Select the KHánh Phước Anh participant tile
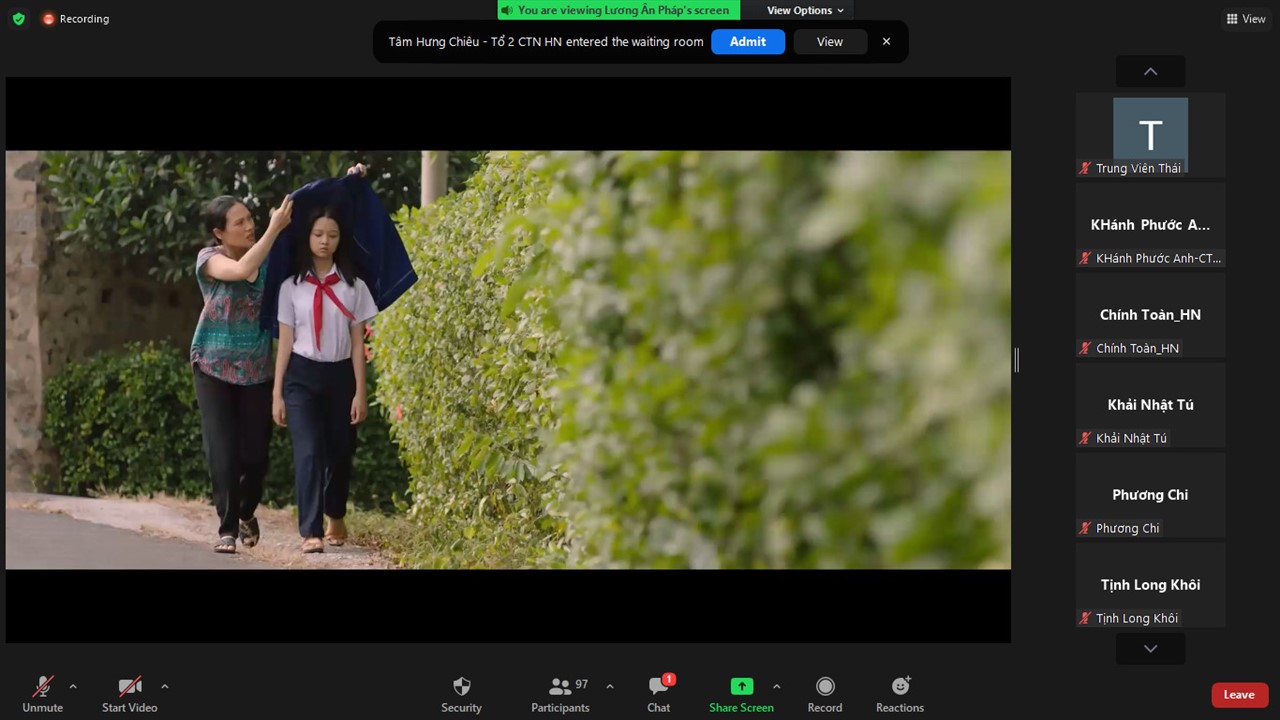 click(1150, 225)
